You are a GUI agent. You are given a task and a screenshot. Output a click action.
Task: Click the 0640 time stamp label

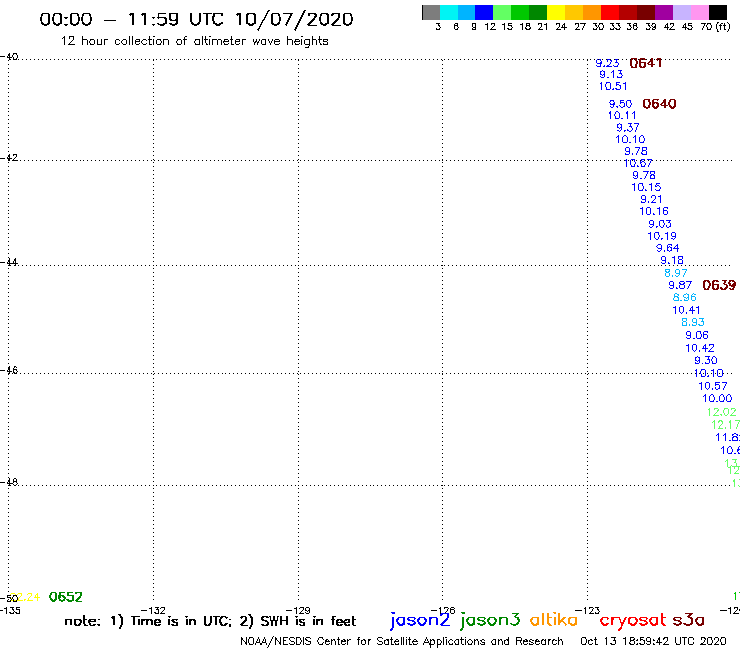[x=659, y=104]
